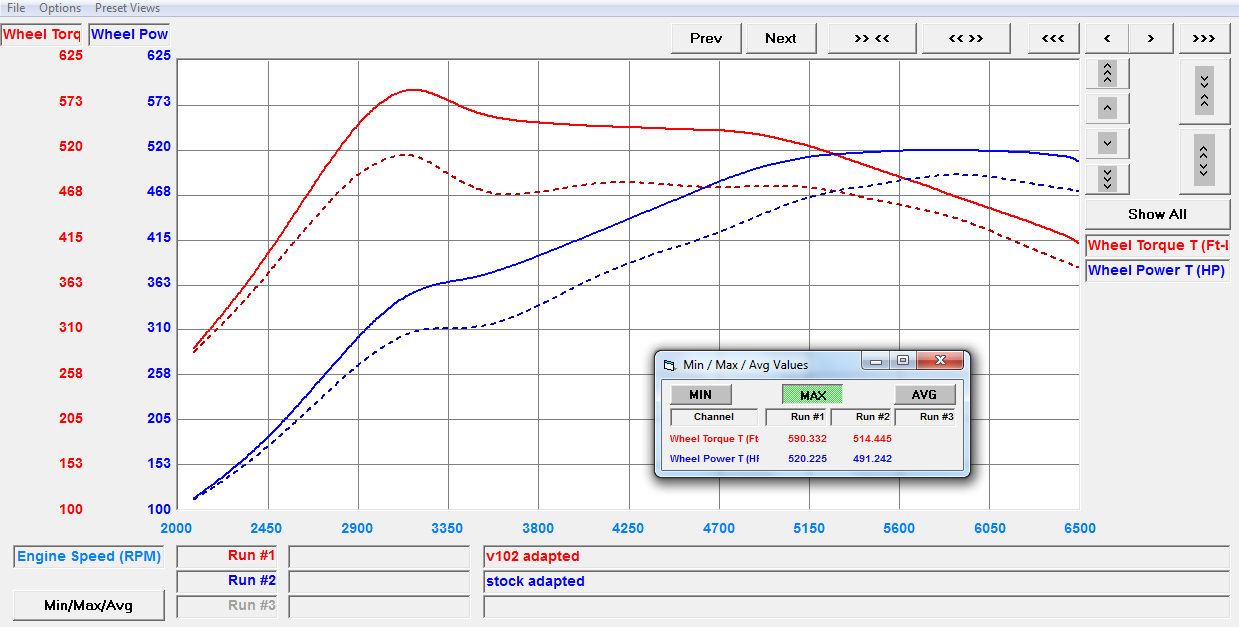Open the Preset Views menu

click(127, 8)
